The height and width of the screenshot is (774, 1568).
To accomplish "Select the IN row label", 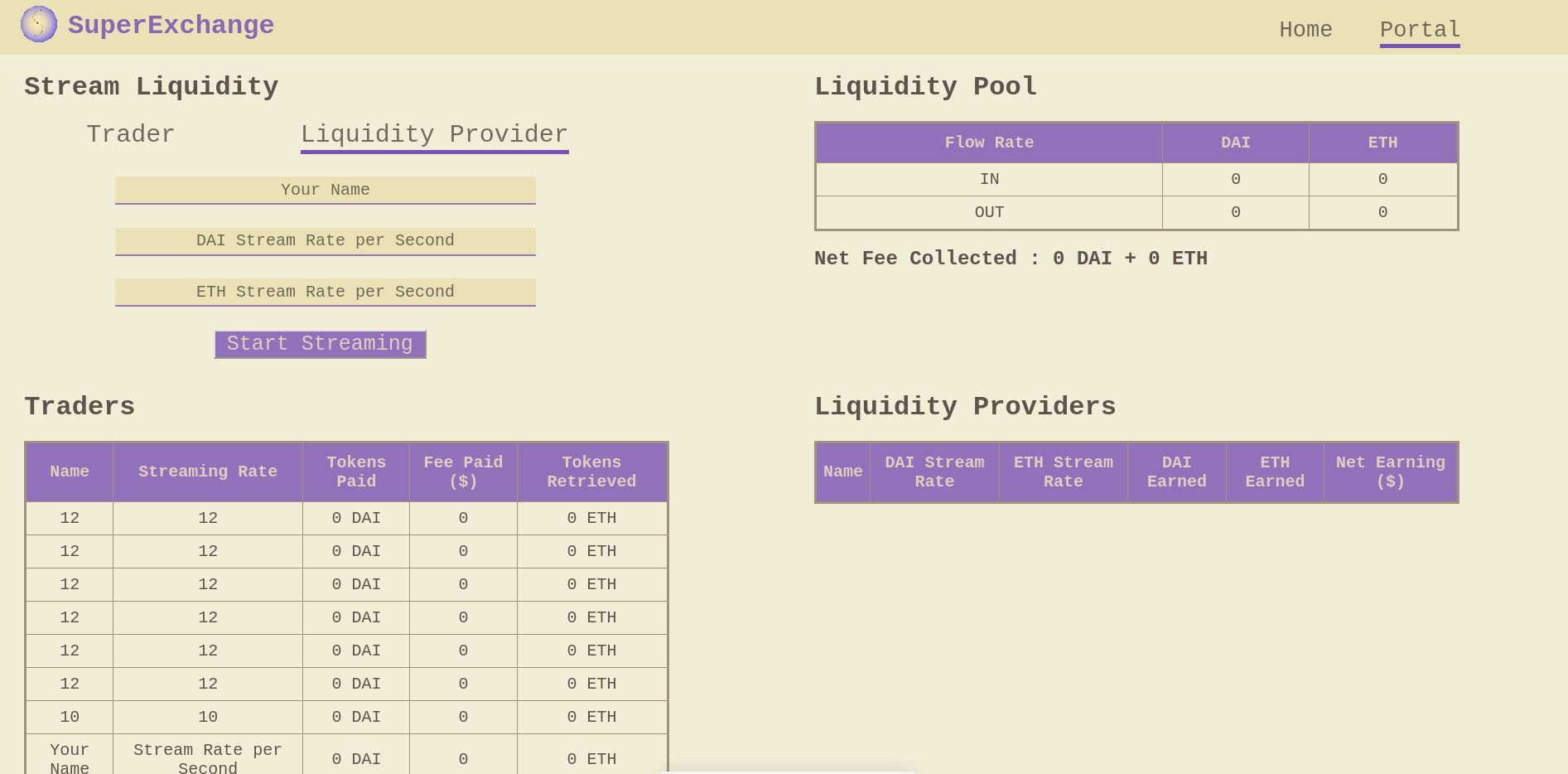I will click(989, 179).
